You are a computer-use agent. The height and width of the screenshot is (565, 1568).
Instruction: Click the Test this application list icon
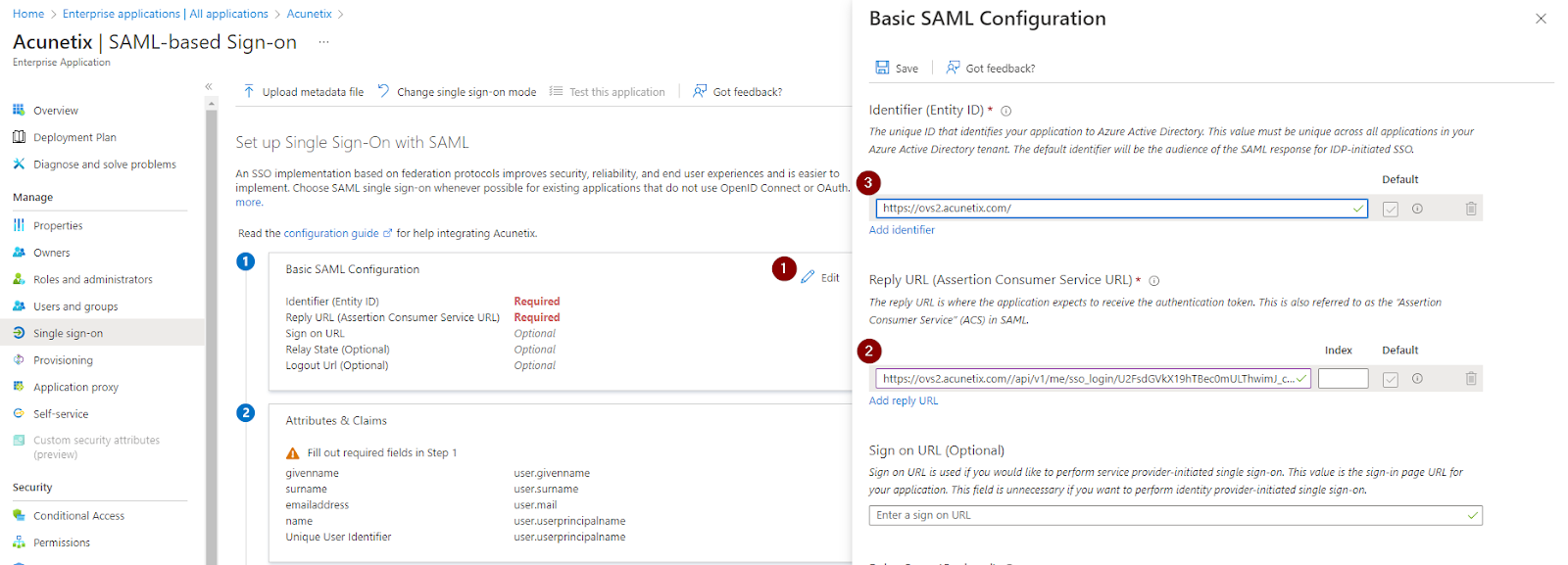(556, 91)
